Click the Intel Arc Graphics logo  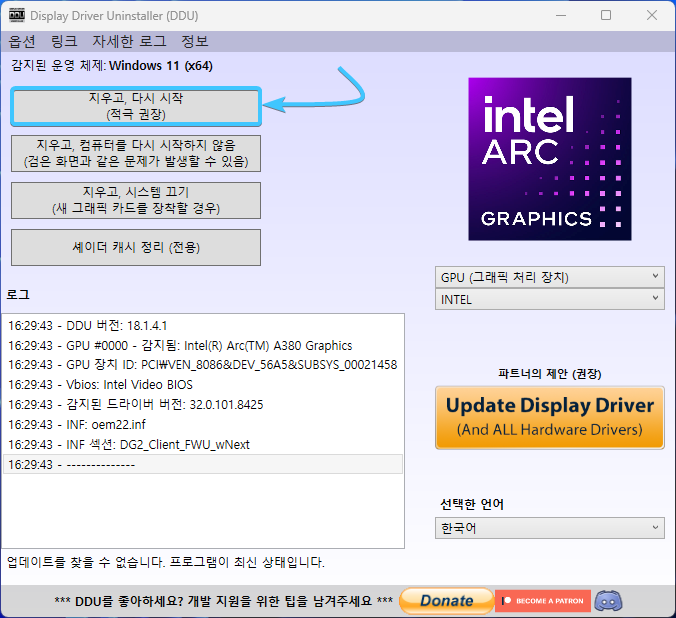[x=550, y=159]
